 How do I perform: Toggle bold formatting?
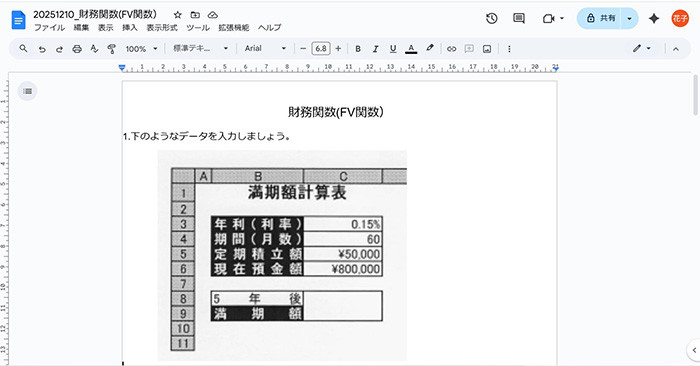tap(358, 49)
